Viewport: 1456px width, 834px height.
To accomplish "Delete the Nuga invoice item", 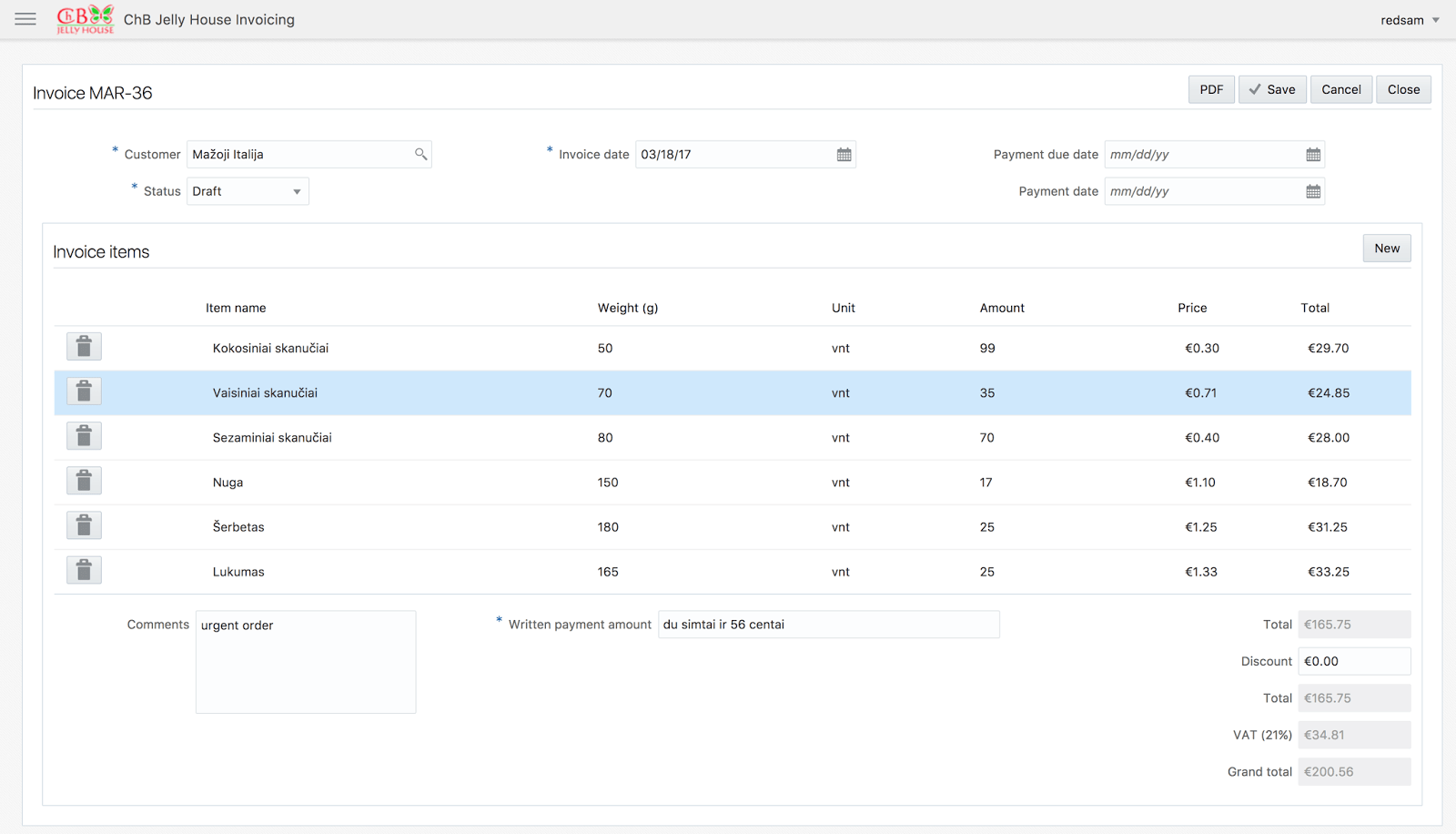I will (84, 481).
